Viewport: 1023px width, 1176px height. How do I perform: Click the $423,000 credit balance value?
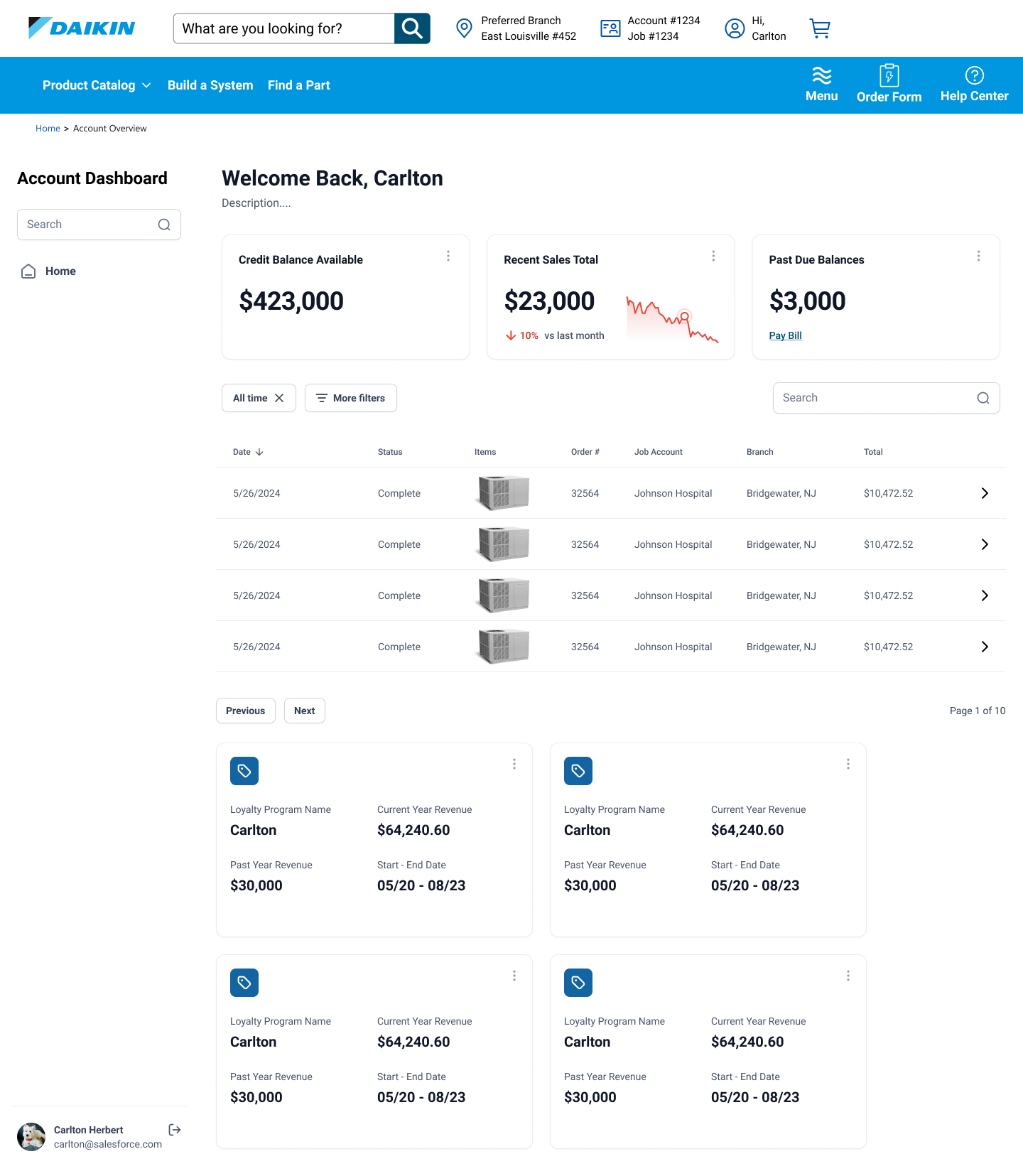pos(291,301)
